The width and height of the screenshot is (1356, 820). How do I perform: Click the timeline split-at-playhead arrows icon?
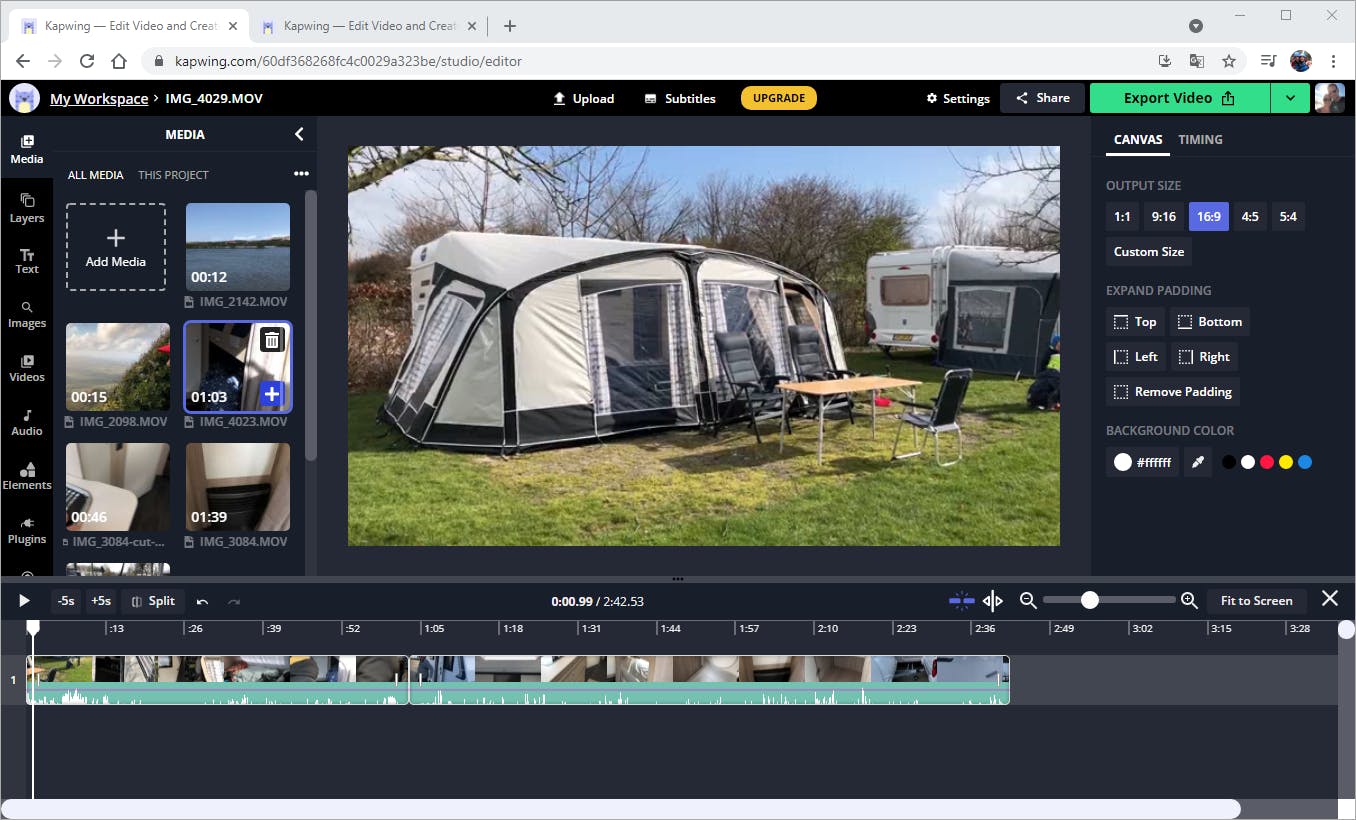tap(993, 600)
